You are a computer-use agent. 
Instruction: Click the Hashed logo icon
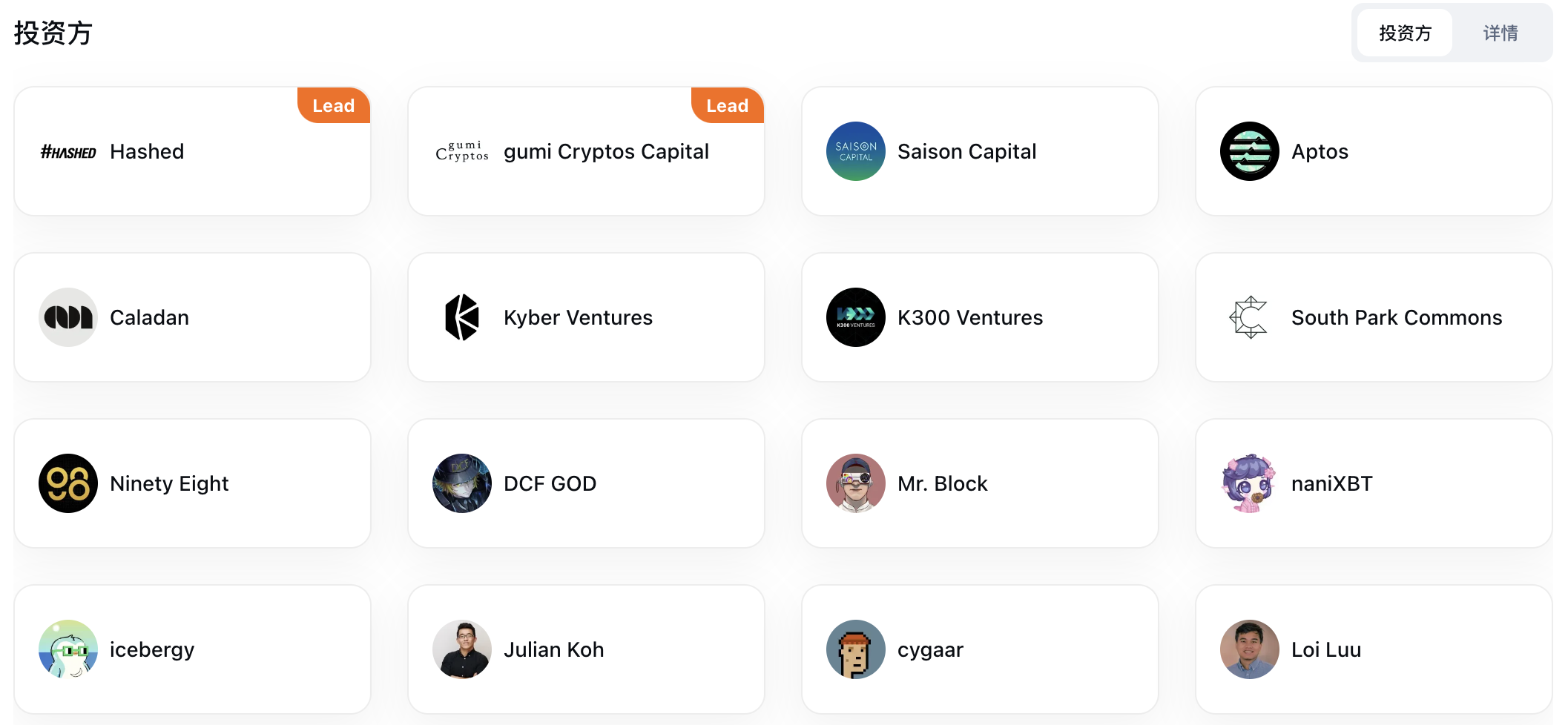point(68,152)
